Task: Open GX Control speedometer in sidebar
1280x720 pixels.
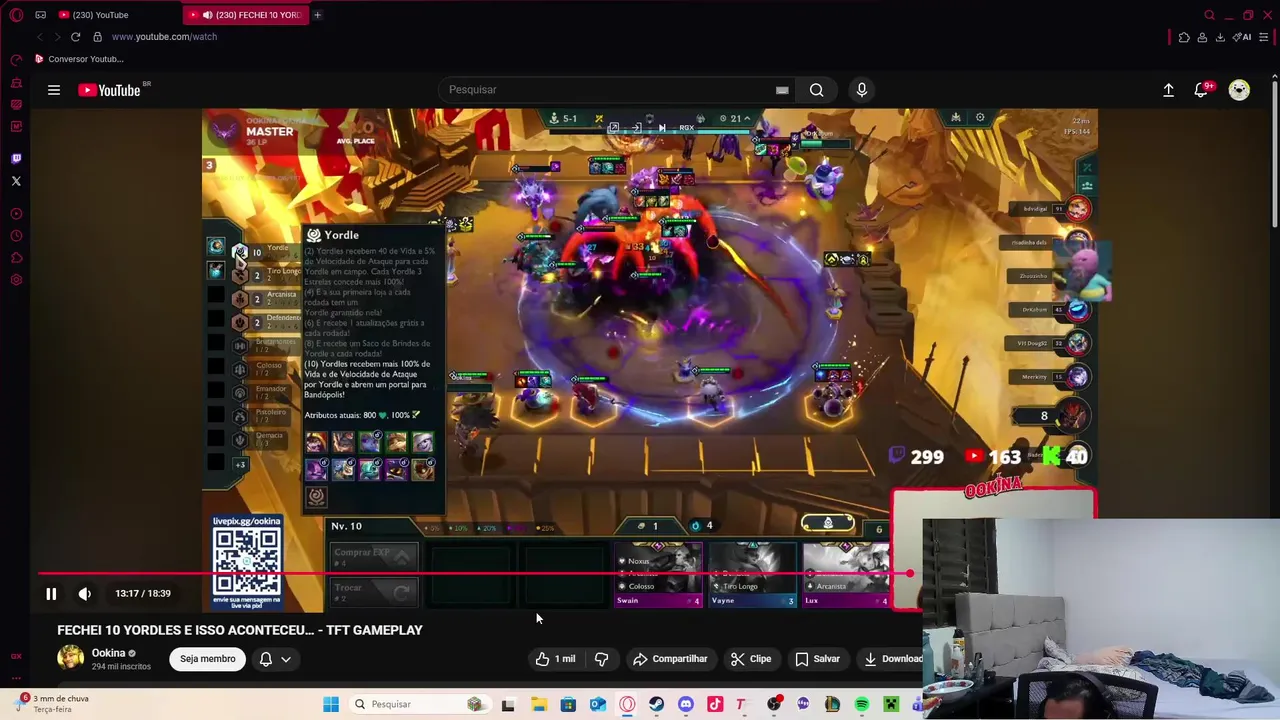Action: tap(16, 60)
